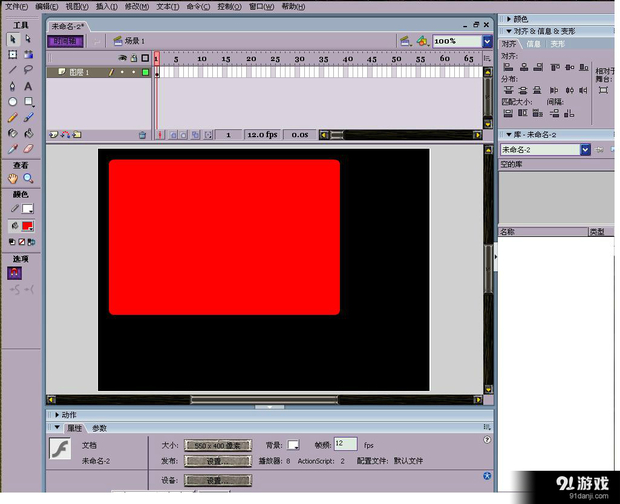Click the 550 x 400 像素 size button
Screen dimensions: 620x504
tap(216, 444)
